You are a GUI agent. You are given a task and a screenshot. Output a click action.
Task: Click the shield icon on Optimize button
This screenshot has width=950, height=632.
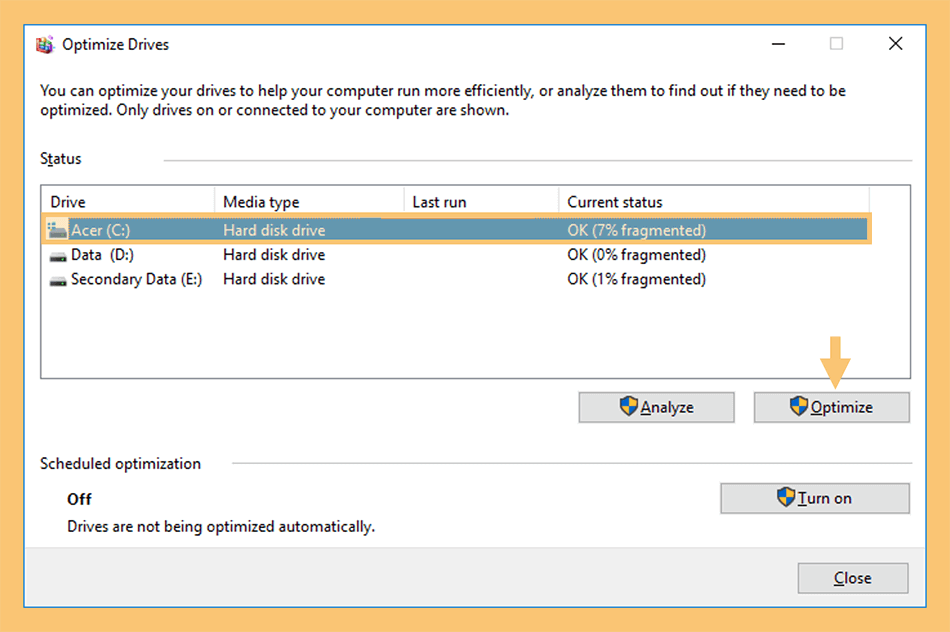[x=799, y=406]
